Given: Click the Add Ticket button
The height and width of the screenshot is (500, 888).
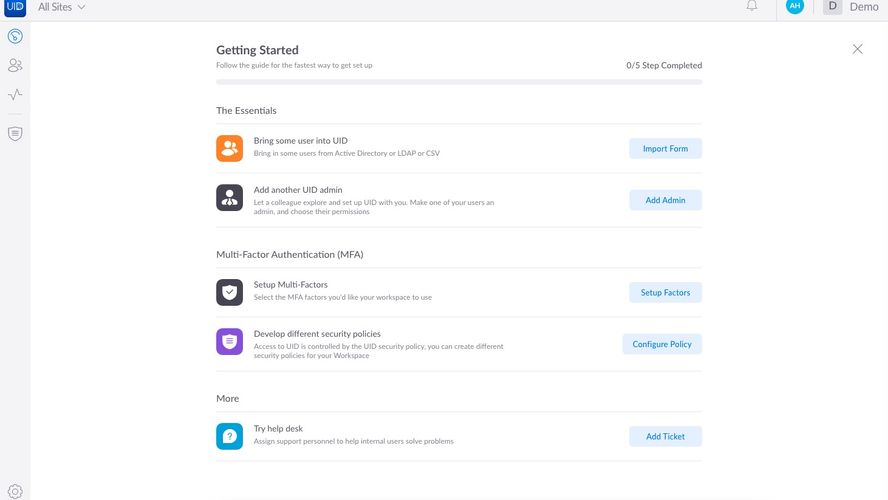Looking at the screenshot, I should tap(665, 436).
